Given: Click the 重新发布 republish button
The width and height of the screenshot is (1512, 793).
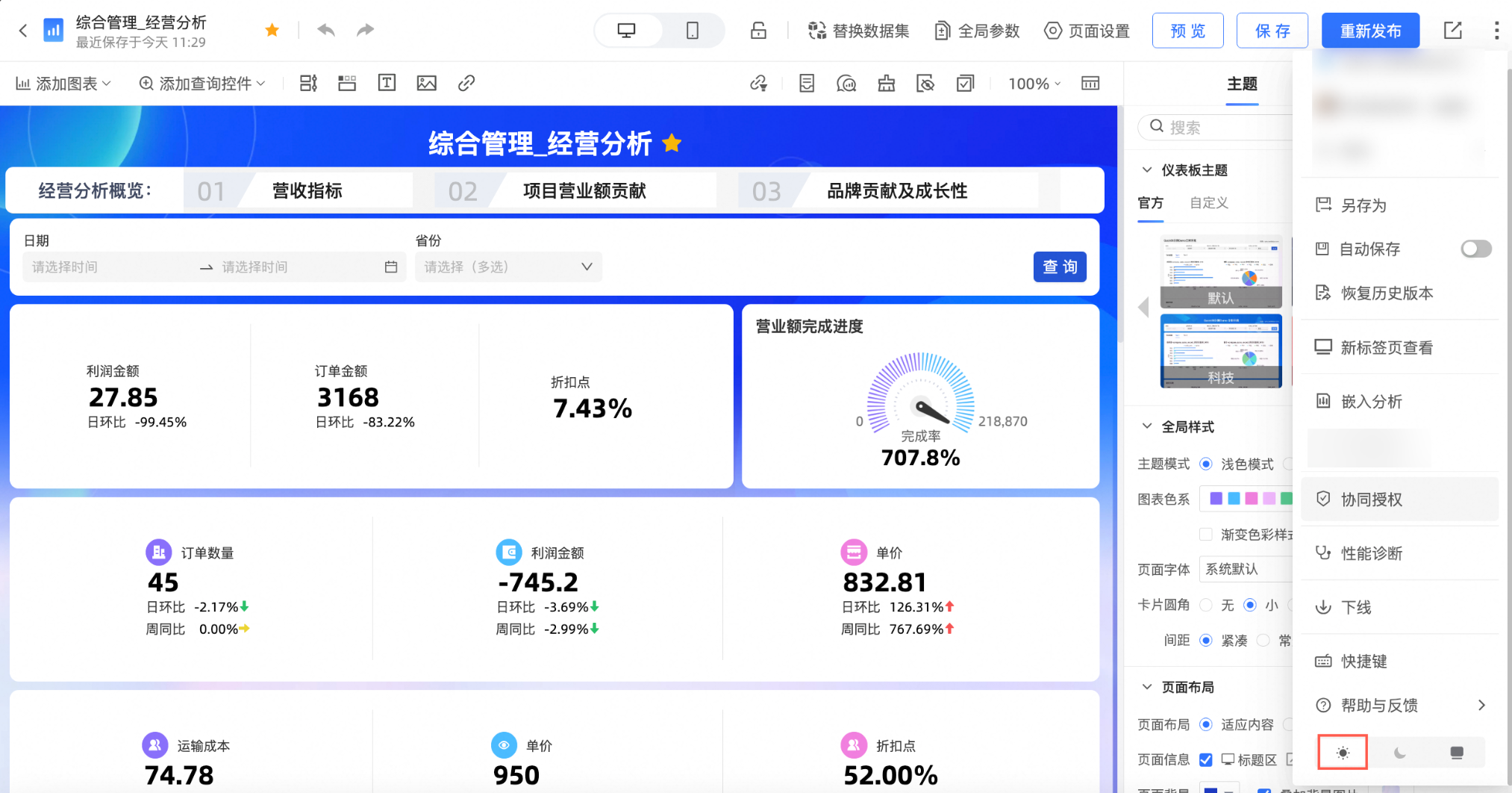Looking at the screenshot, I should point(1370,31).
